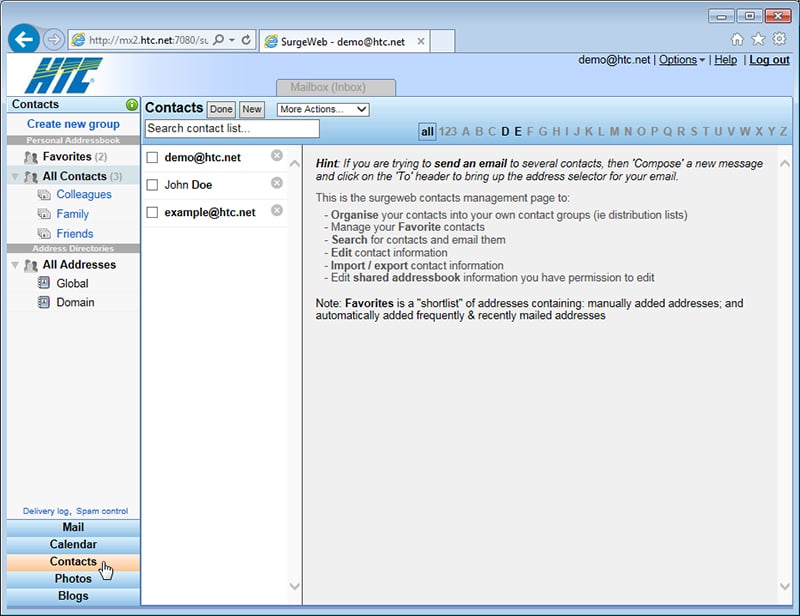Open the Colleagues group icon

tap(44, 194)
